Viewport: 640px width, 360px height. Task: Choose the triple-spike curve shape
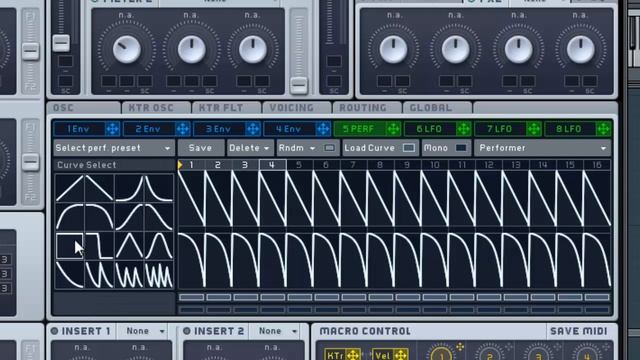tap(129, 275)
